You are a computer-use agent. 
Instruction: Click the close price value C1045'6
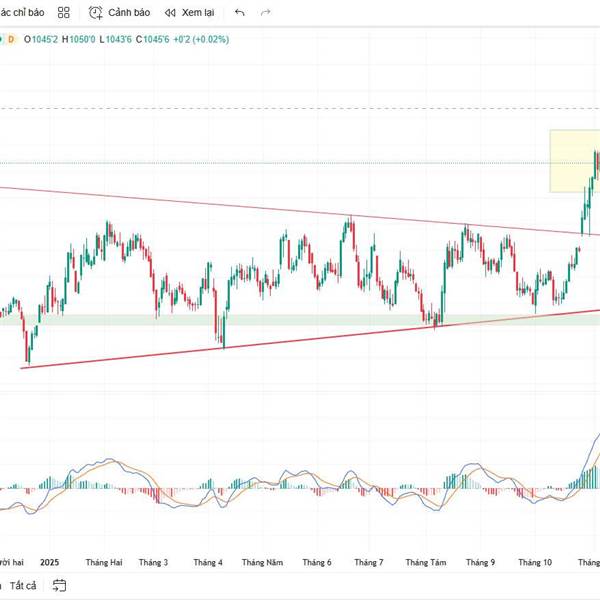[x=152, y=39]
